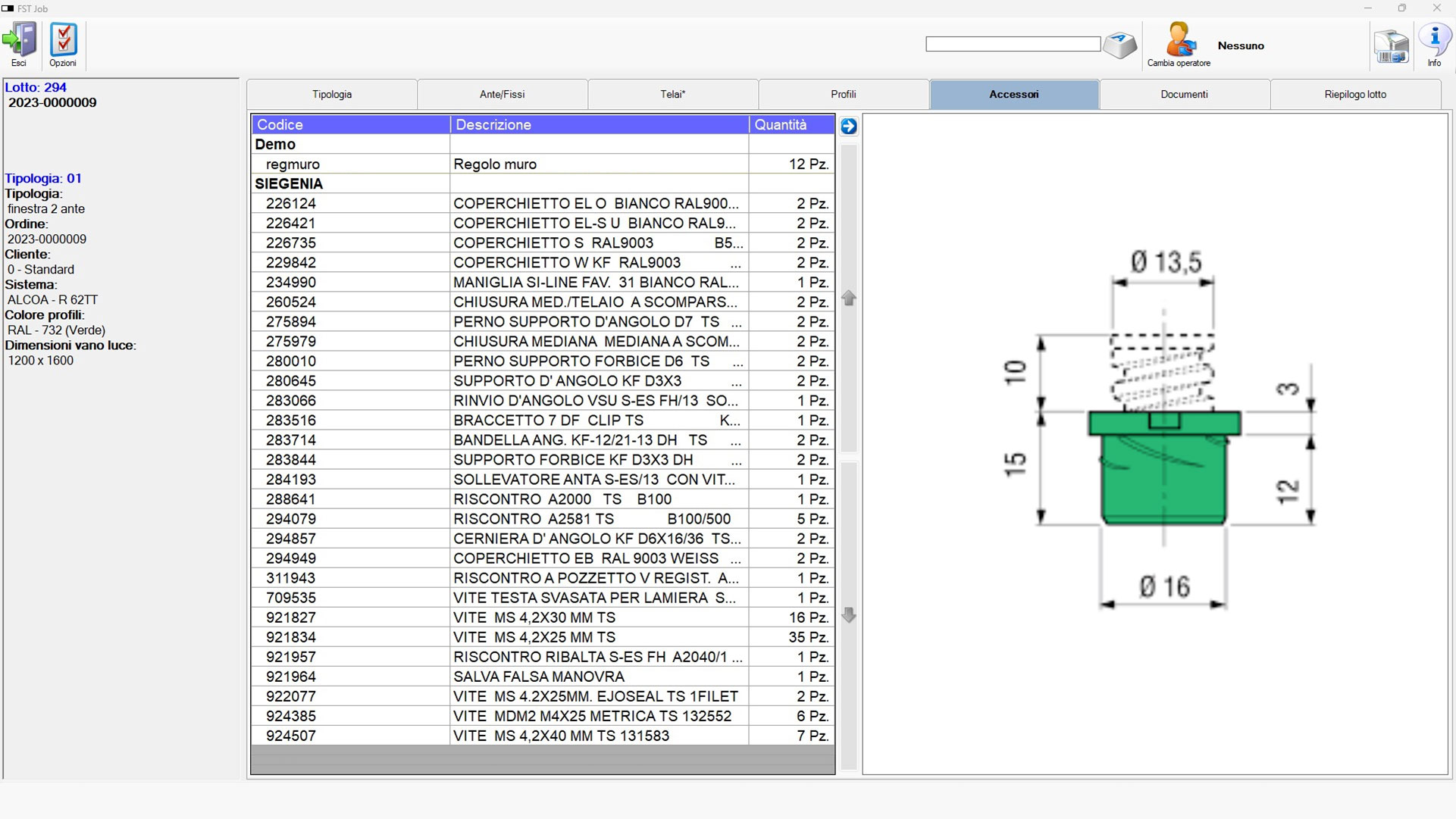The image size is (1456, 819).
Task: Select SUPPORTO FORBICE row 283844
Action: [543, 459]
